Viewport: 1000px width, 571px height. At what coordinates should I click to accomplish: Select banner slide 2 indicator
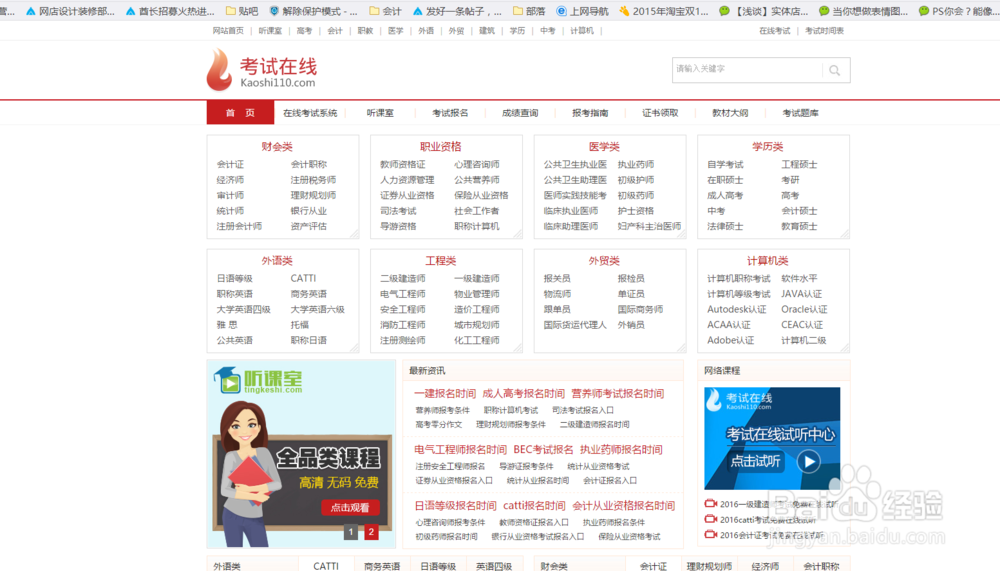371,531
